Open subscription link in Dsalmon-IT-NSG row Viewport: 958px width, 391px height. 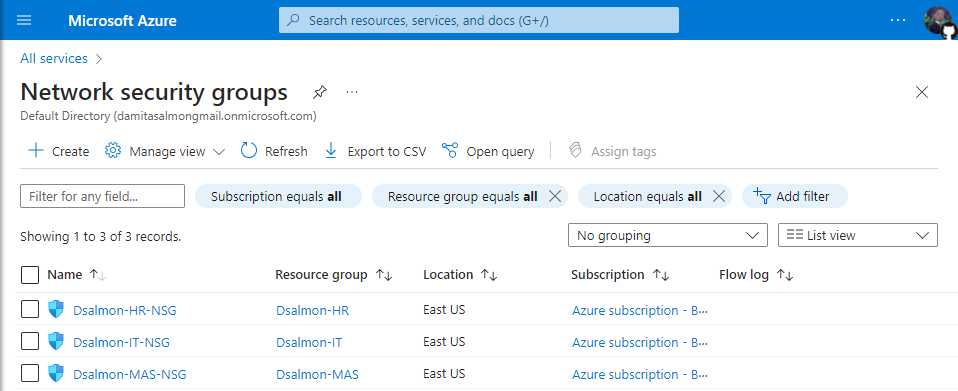[640, 342]
